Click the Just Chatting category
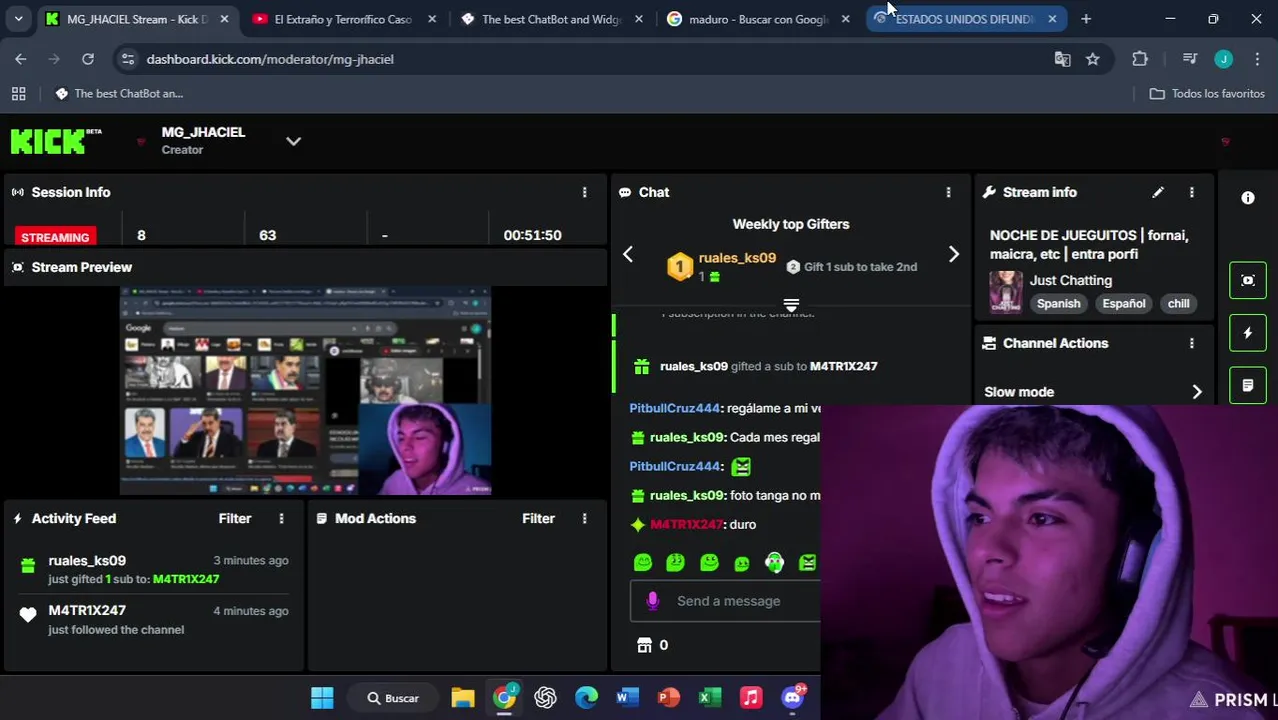 pos(1070,280)
